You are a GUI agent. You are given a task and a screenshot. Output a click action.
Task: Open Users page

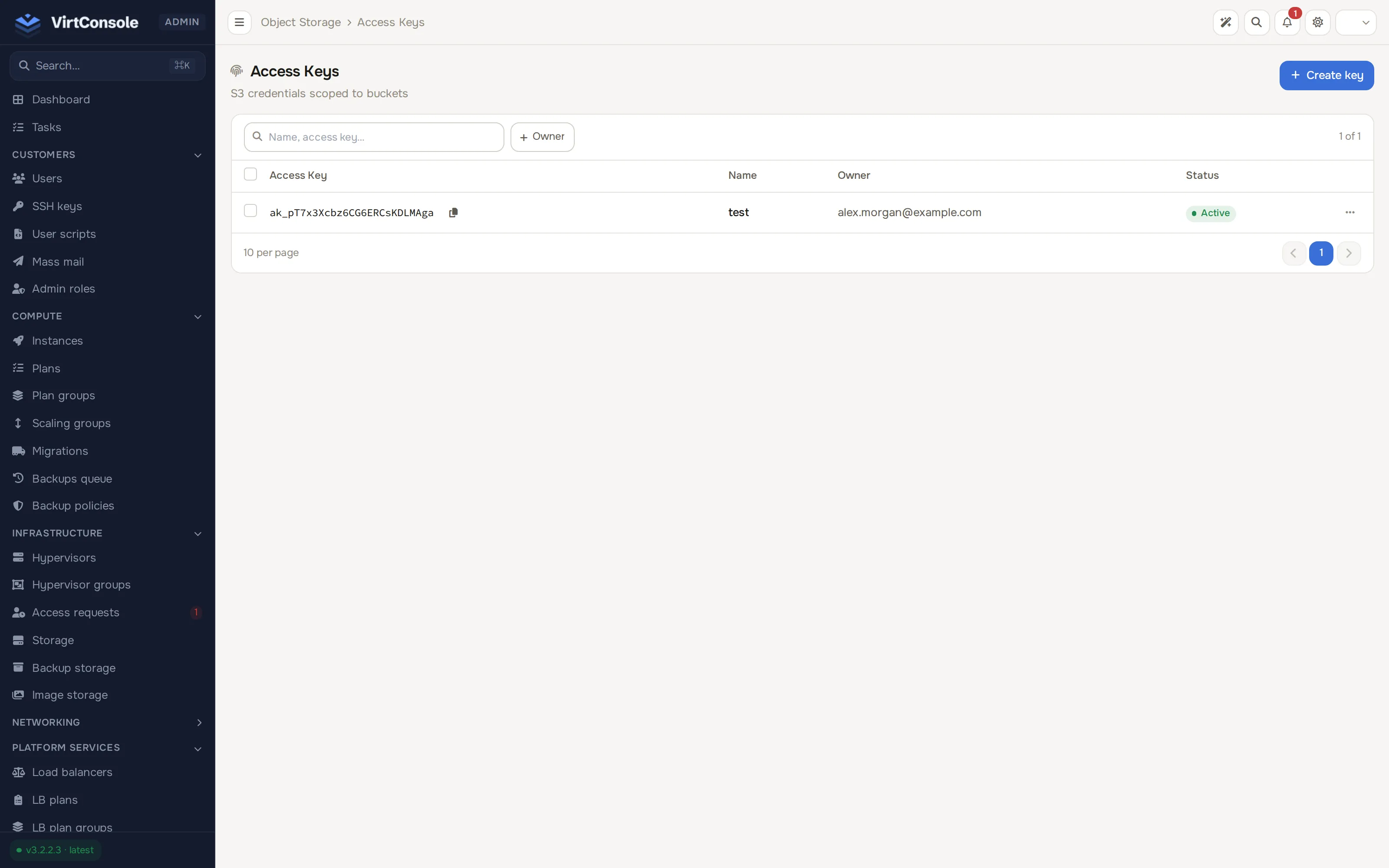(x=108, y=178)
